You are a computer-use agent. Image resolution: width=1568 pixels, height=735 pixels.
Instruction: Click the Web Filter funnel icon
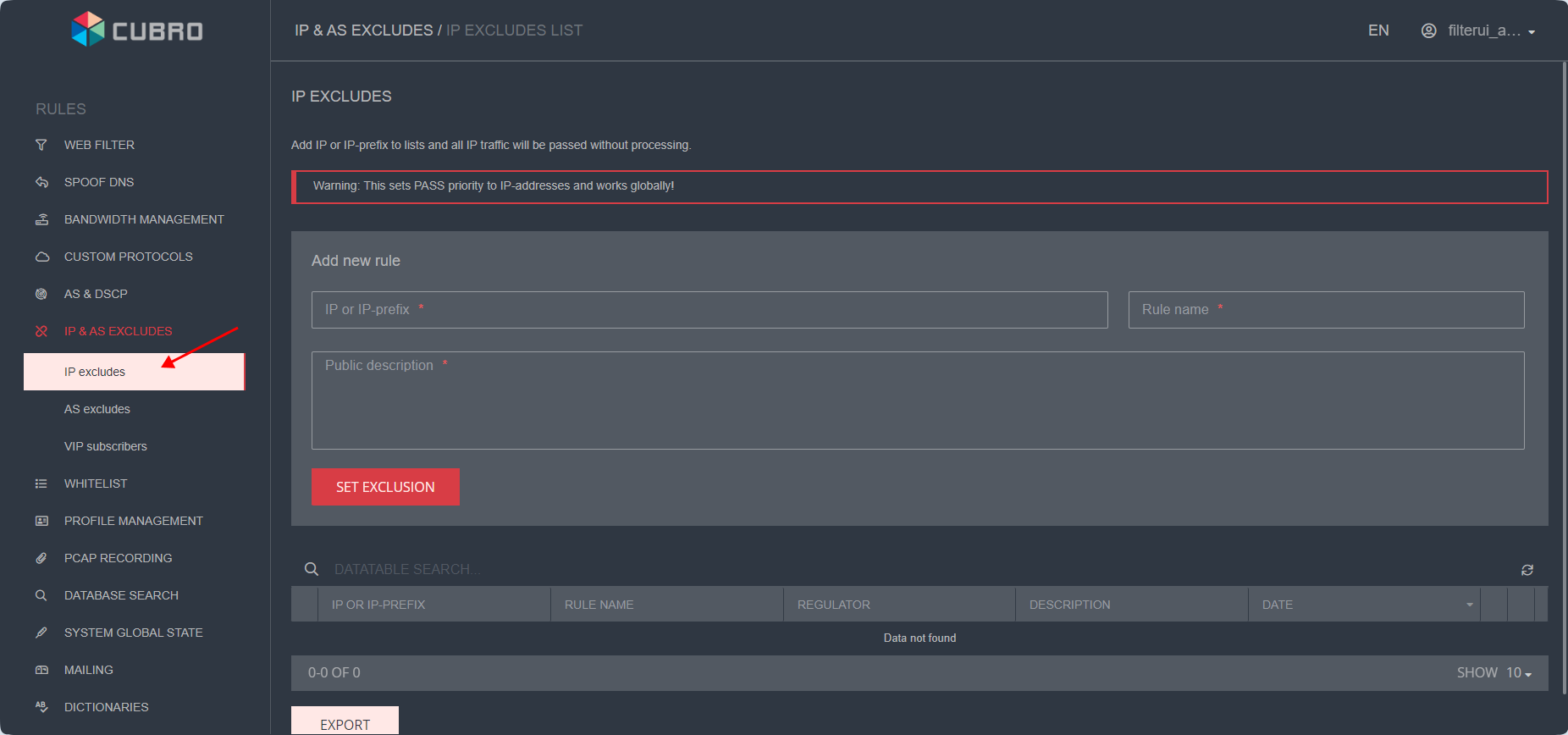(41, 145)
